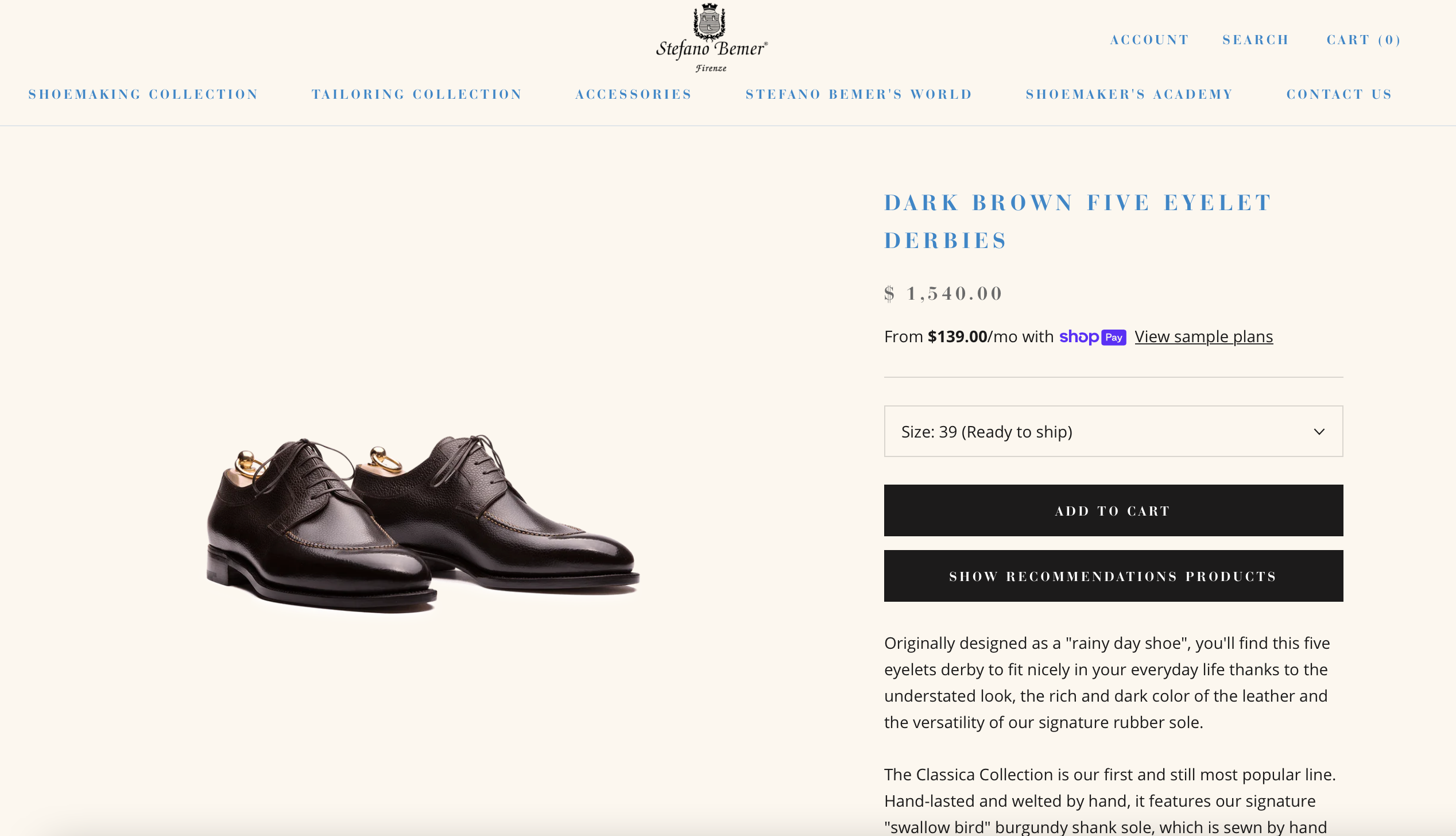Visit Stefano Bemer's World page
The image size is (1456, 836).
(x=858, y=94)
